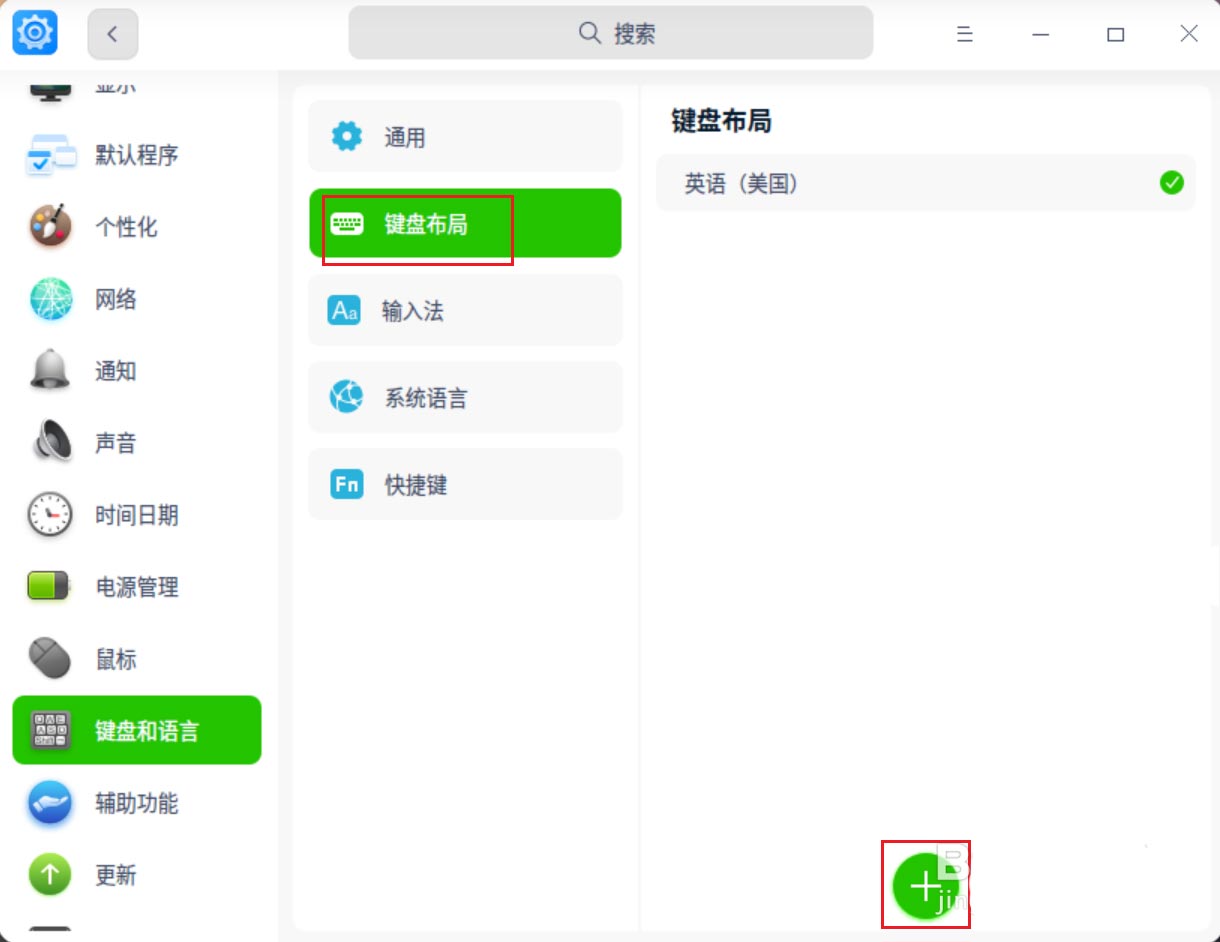Open Update (更新) settings
This screenshot has height=942, width=1220.
click(x=115, y=875)
